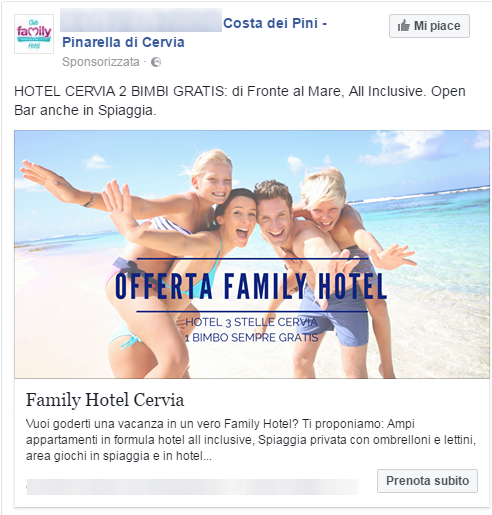Click the globe public audience icon
The width and height of the screenshot is (492, 515).
[x=156, y=62]
